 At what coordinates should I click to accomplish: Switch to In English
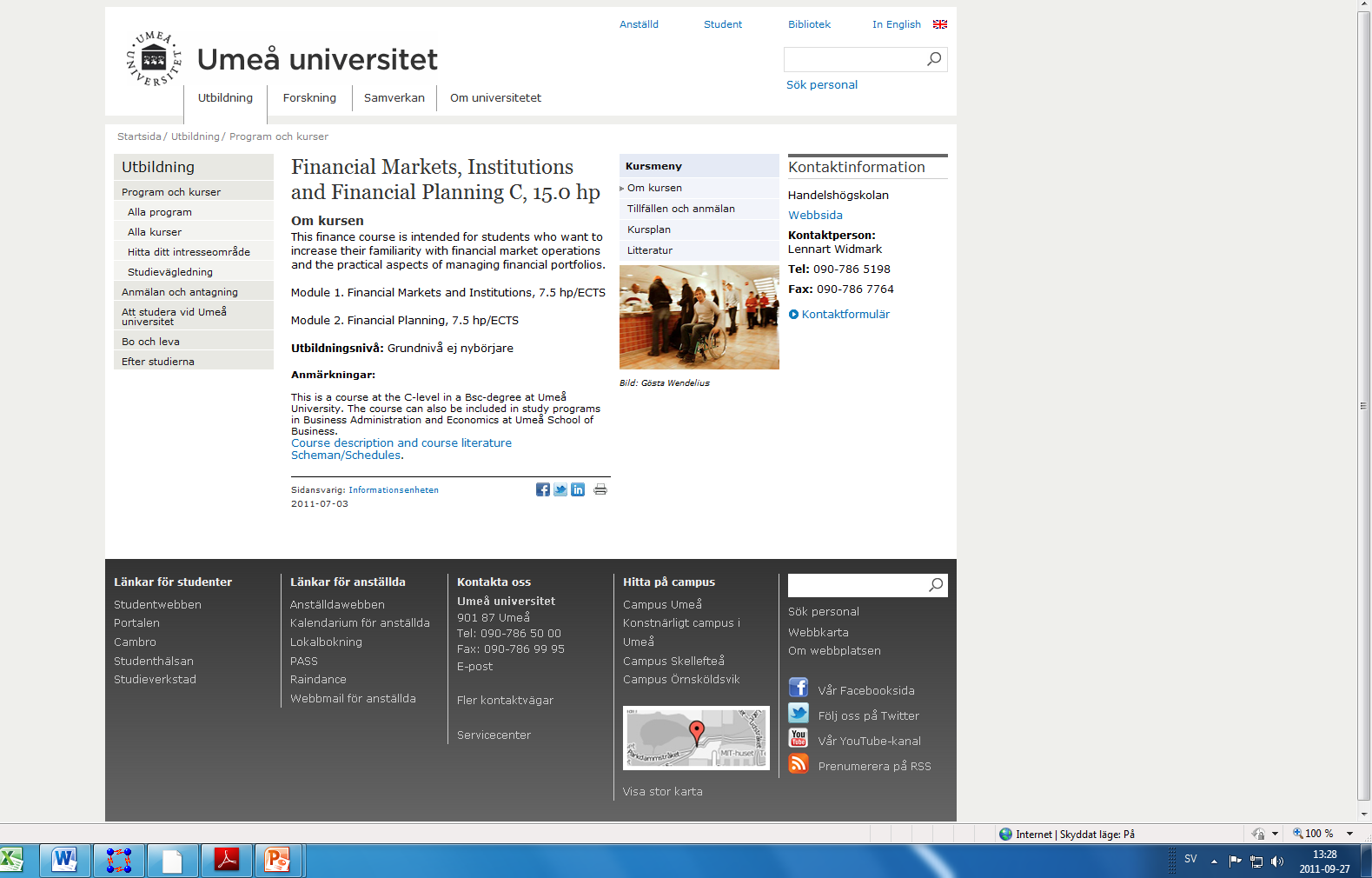click(897, 24)
